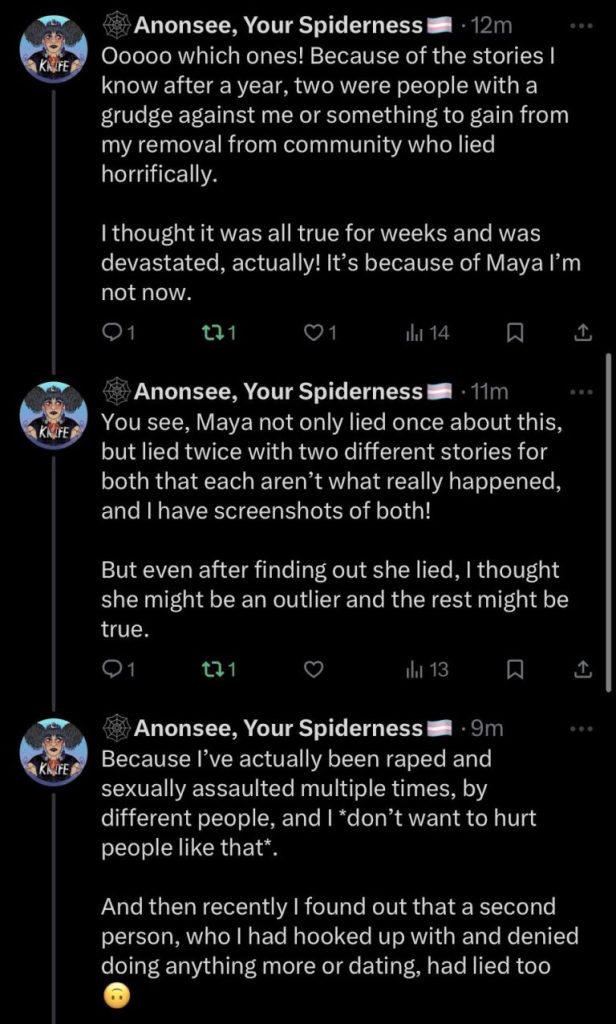Click the vertical scrollbar on right edge
Viewport: 616px width, 1024px height.
coord(609,520)
